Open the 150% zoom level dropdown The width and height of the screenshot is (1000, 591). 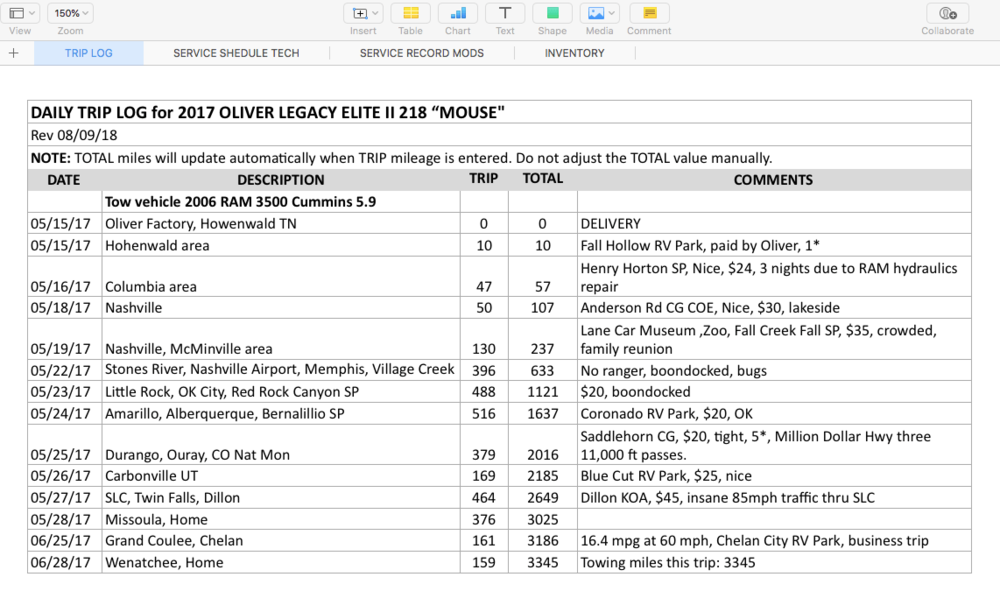pyautogui.click(x=71, y=13)
